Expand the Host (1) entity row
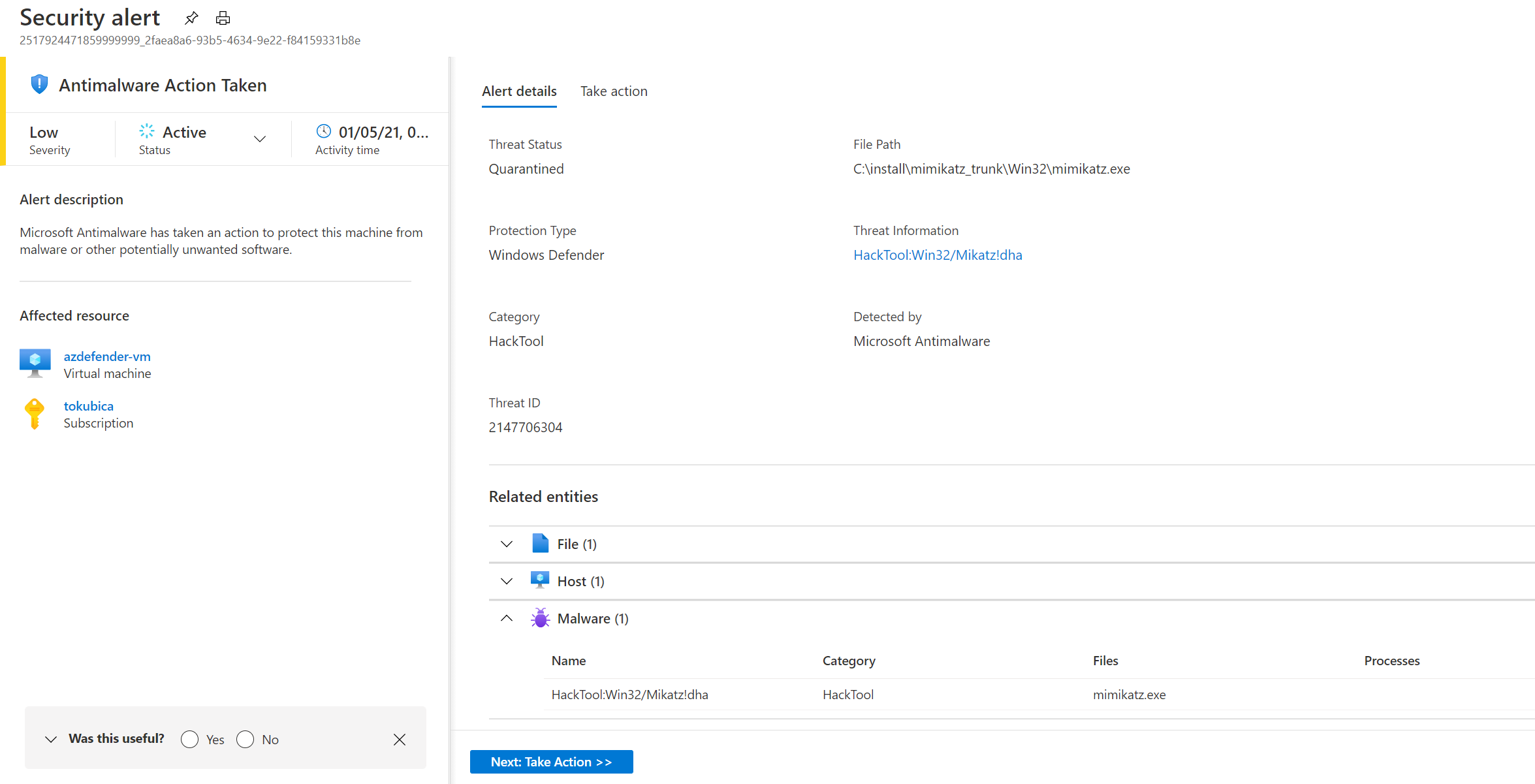This screenshot has width=1535, height=784. pos(507,581)
